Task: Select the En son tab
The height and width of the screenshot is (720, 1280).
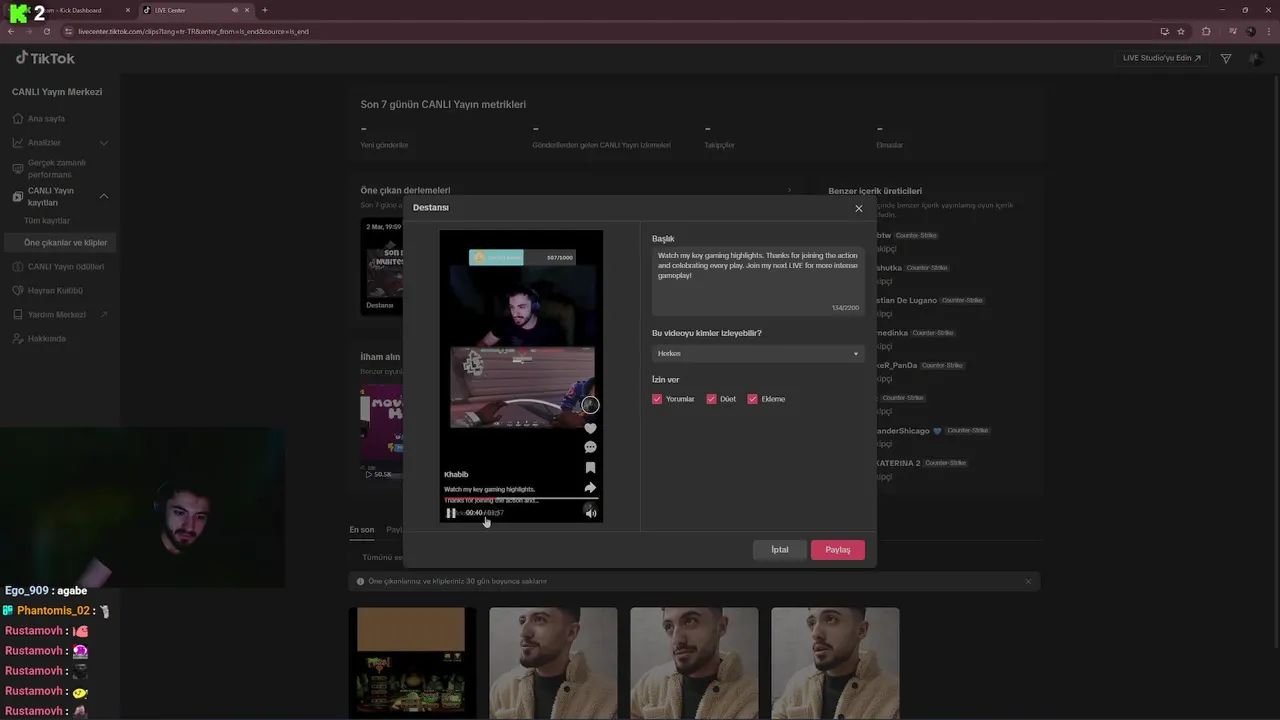Action: tap(361, 530)
